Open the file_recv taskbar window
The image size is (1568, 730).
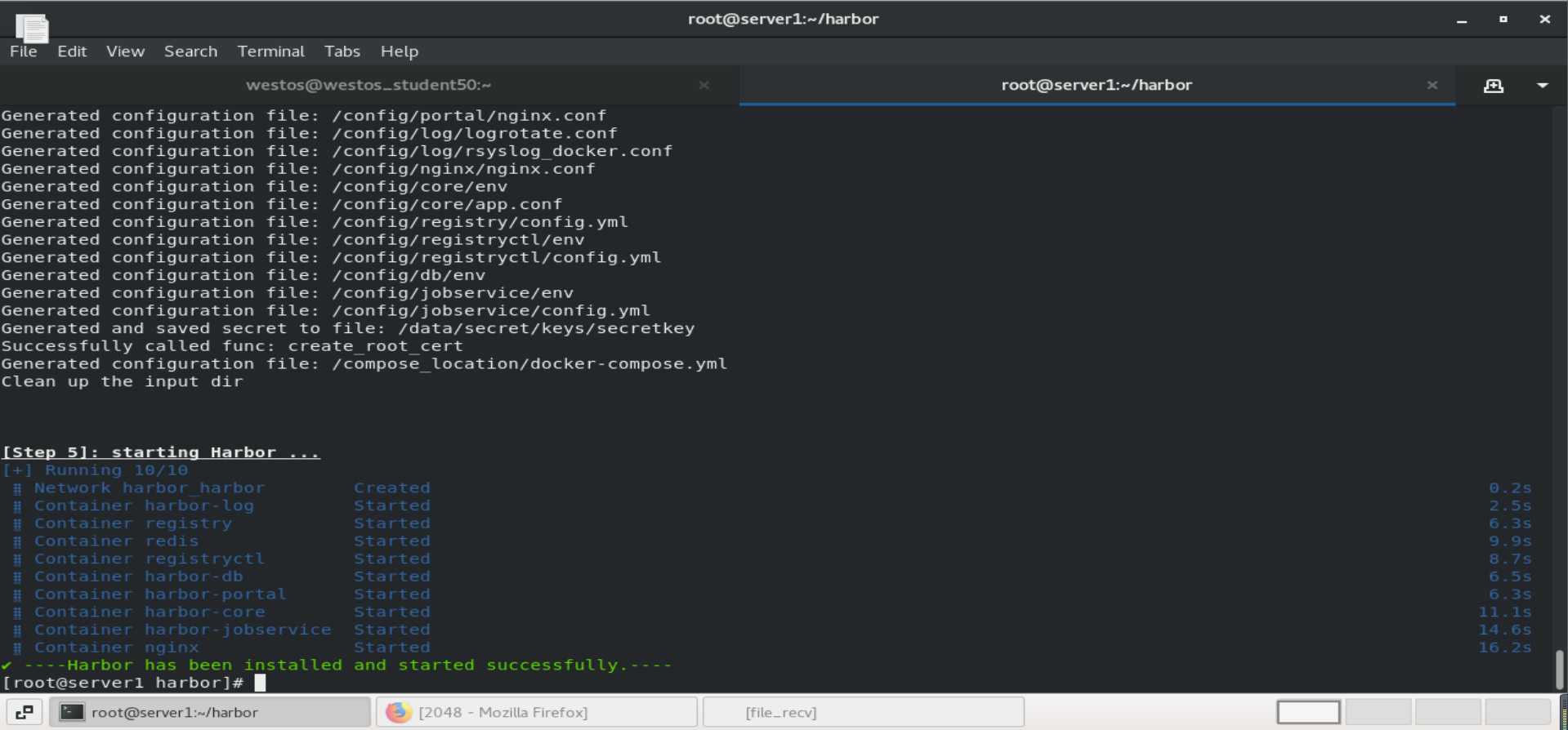point(863,712)
